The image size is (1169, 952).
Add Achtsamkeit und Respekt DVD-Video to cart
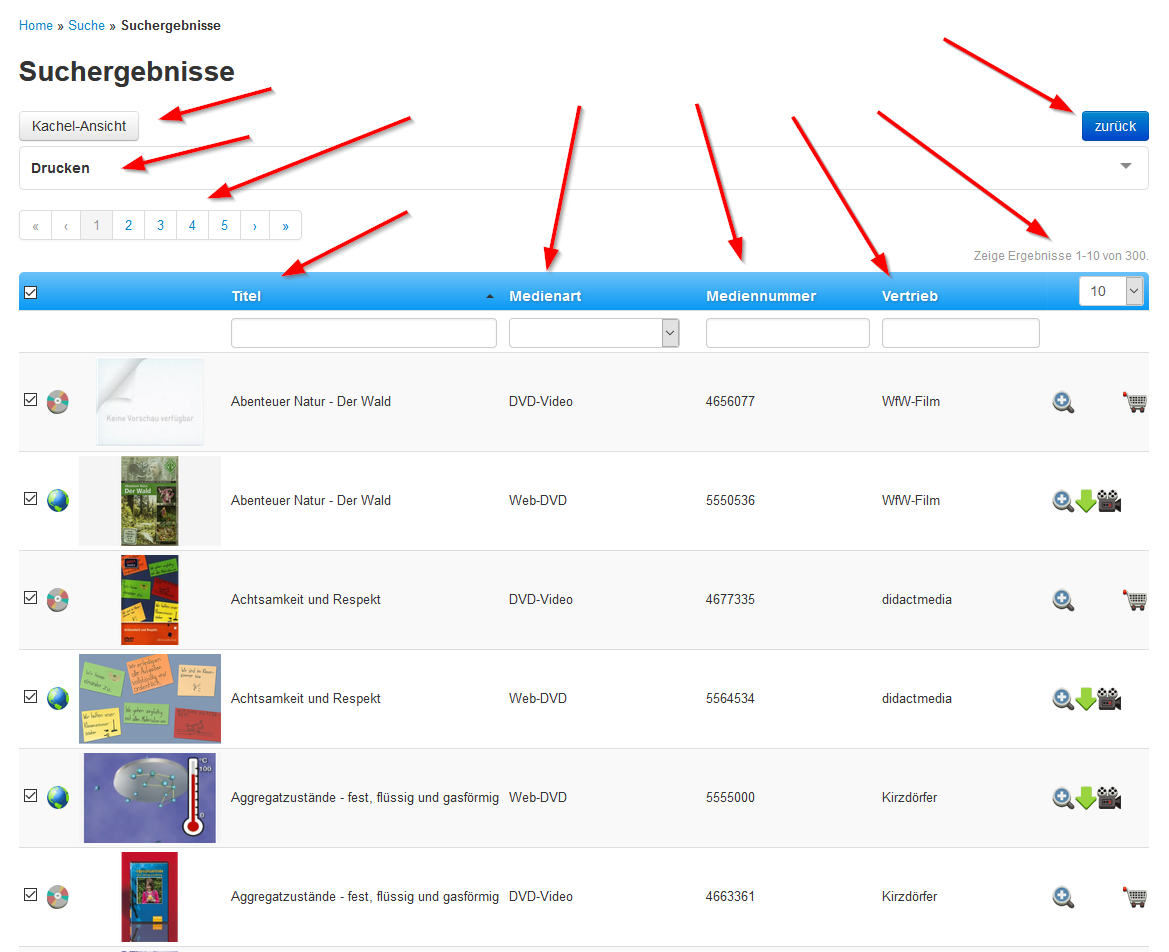(x=1135, y=600)
